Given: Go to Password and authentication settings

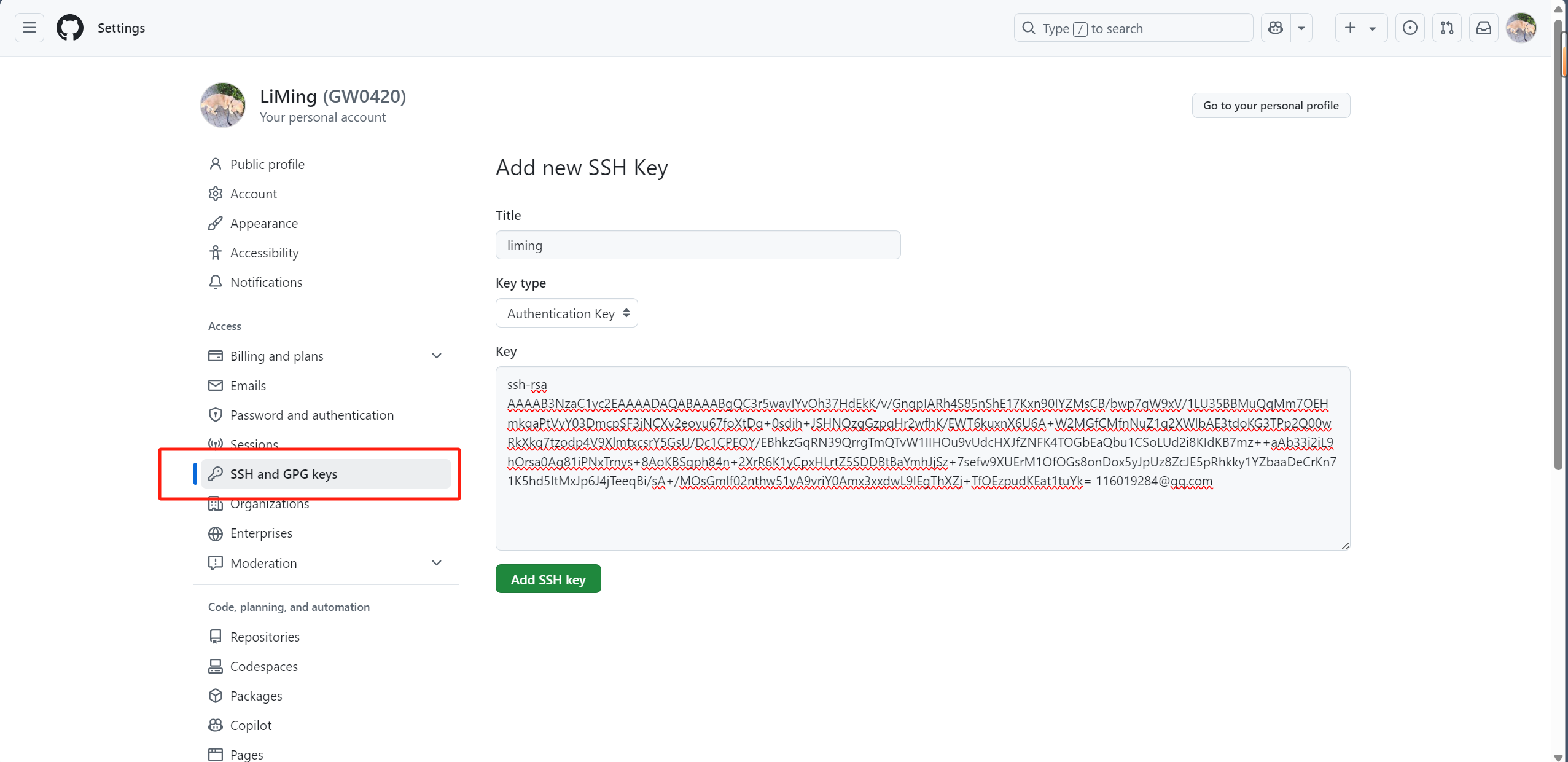Looking at the screenshot, I should [311, 415].
